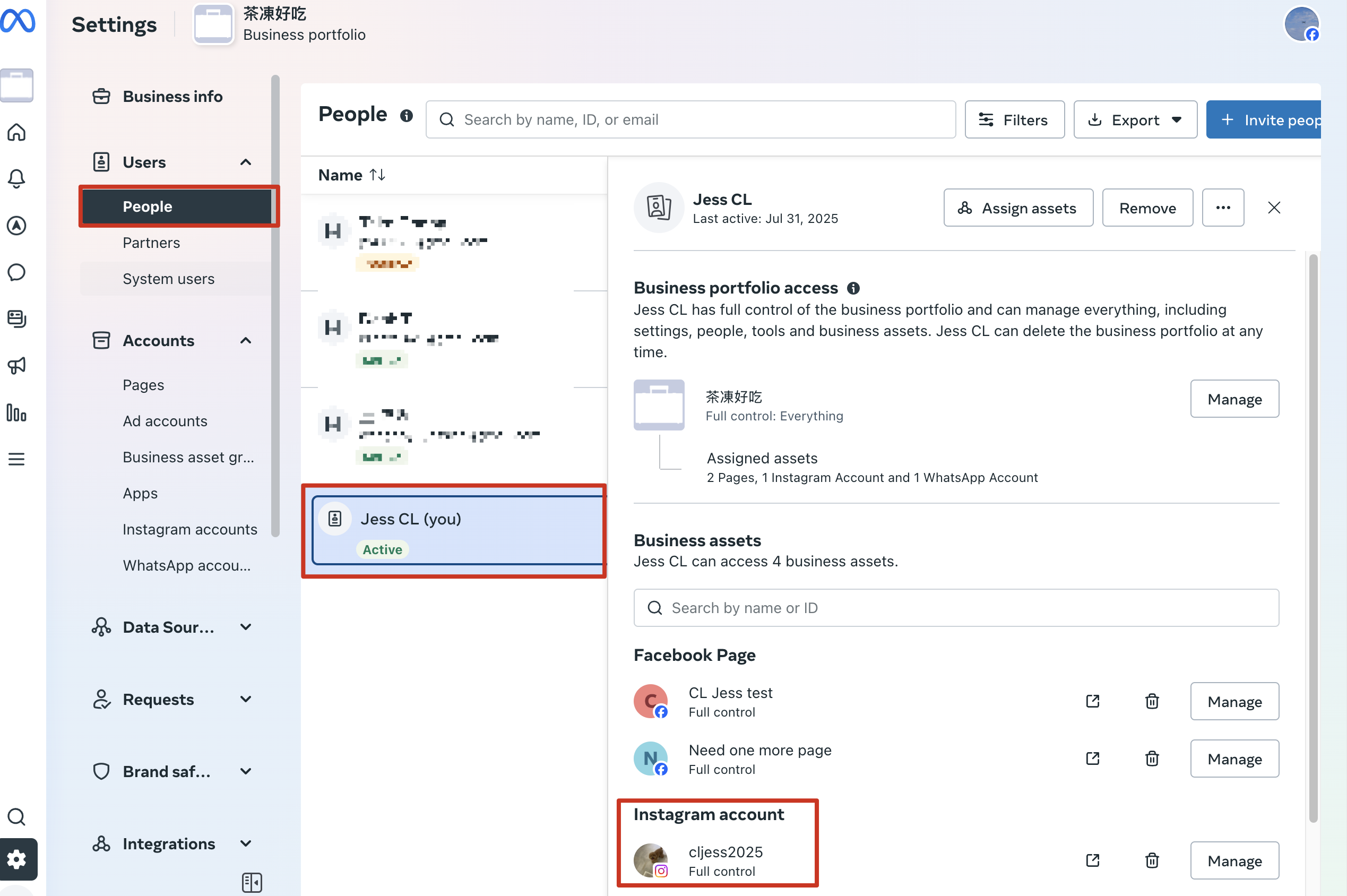Close the Jess CL details panel

(1274, 208)
